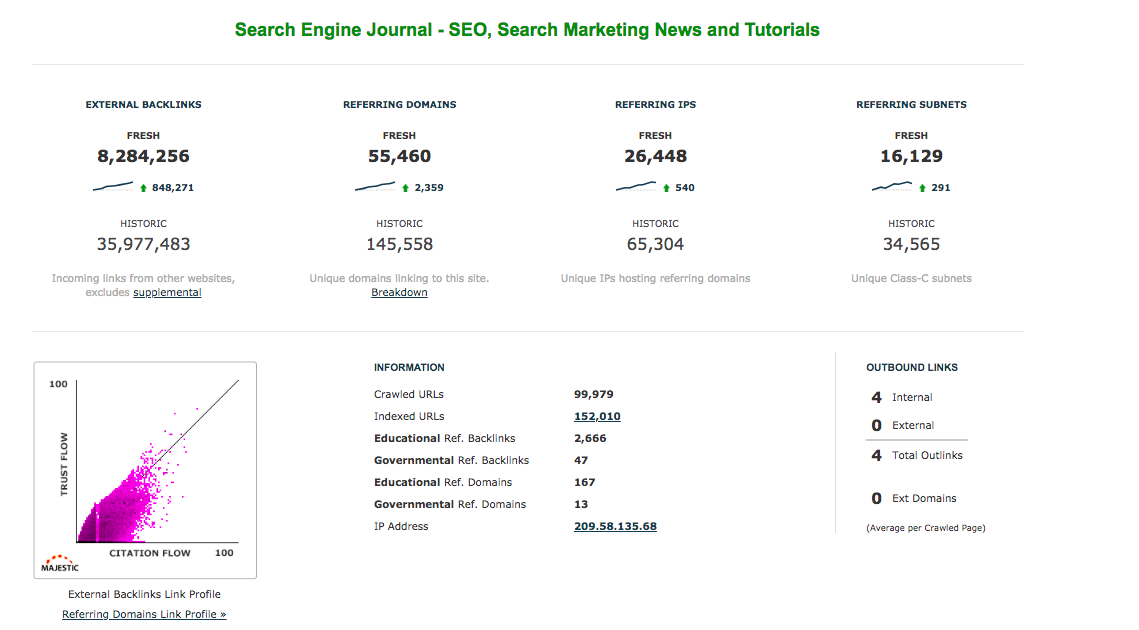This screenshot has height=630, width=1139.
Task: Click the Referring Subnets column heading
Action: tap(912, 105)
